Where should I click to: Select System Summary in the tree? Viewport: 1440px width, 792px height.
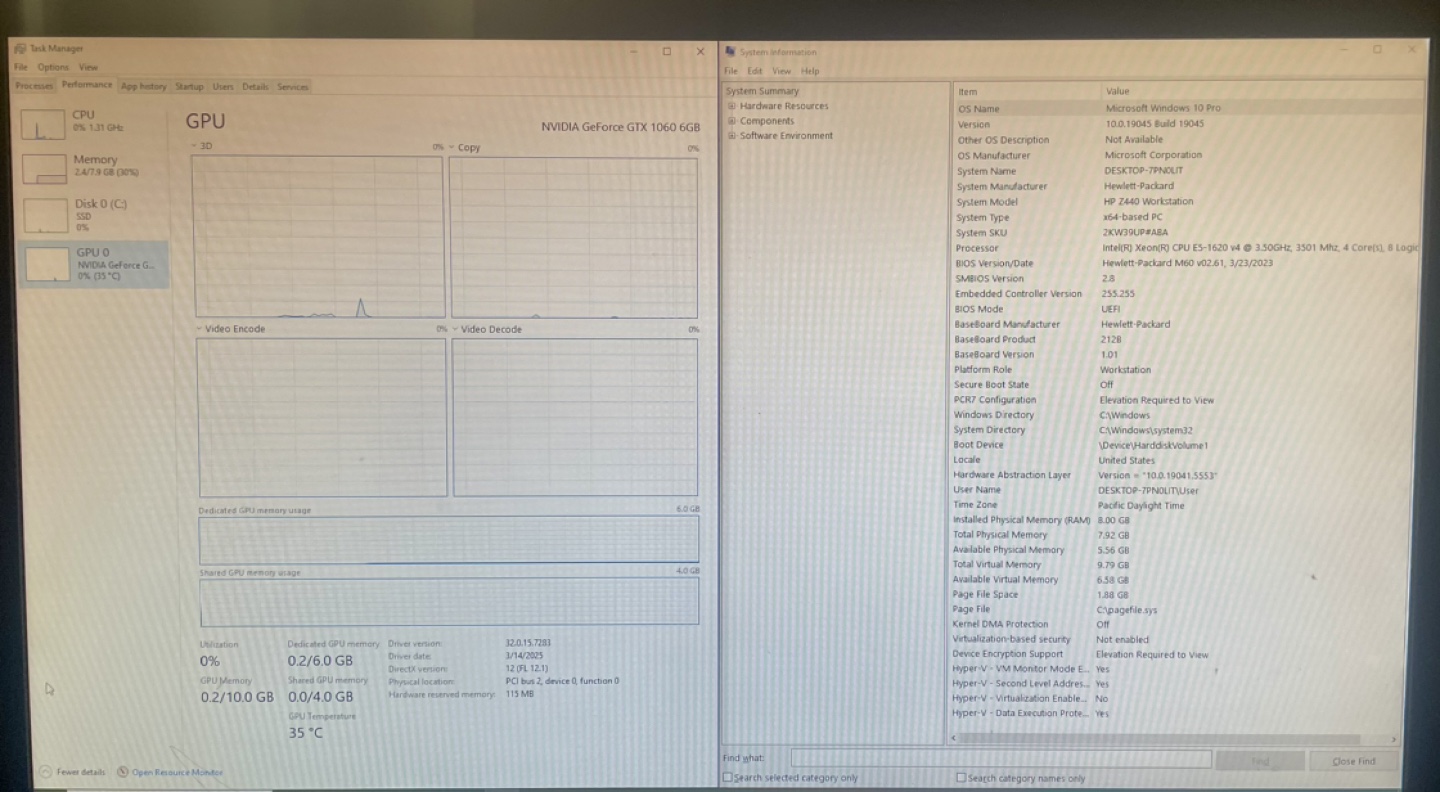pyautogui.click(x=763, y=91)
